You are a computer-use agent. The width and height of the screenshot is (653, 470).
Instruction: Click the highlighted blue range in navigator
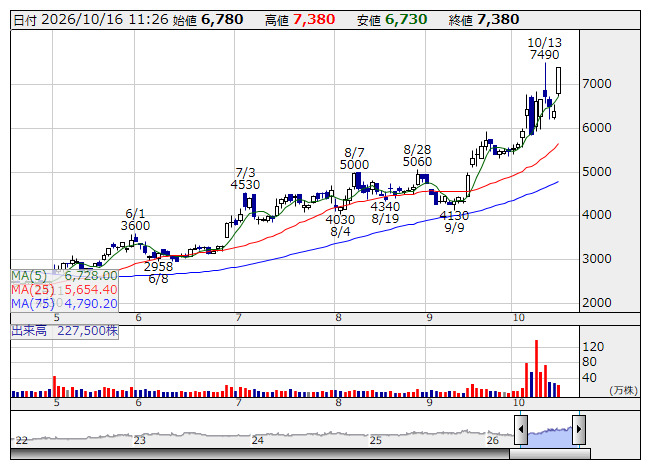pyautogui.click(x=550, y=436)
